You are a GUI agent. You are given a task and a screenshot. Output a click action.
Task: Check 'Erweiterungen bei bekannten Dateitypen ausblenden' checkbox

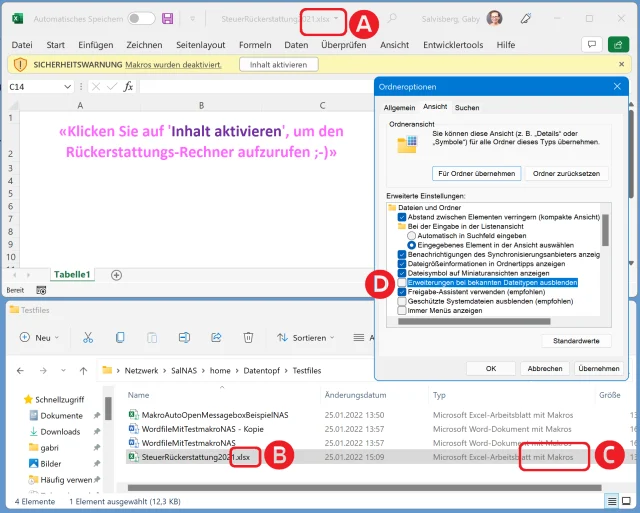click(x=402, y=283)
